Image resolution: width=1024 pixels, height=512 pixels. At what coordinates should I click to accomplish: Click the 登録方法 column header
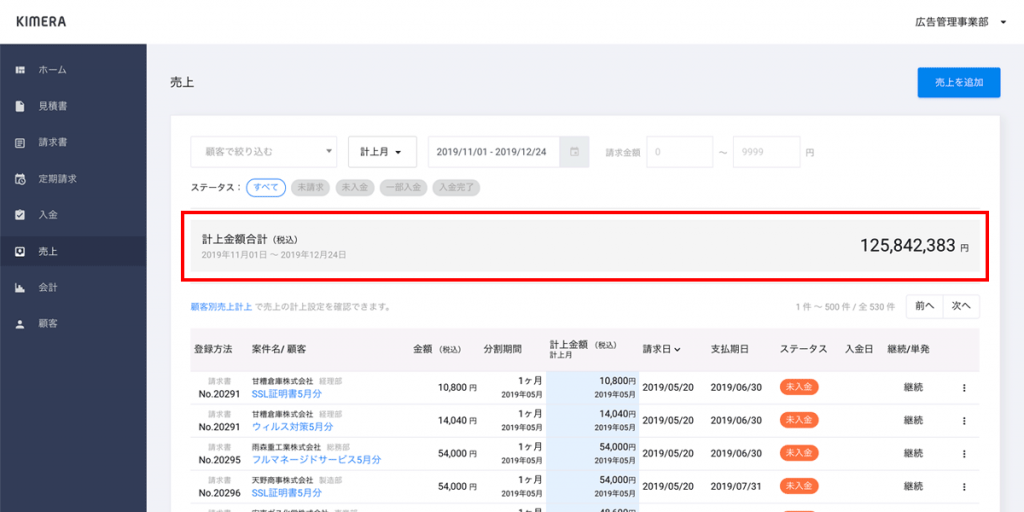pos(213,349)
